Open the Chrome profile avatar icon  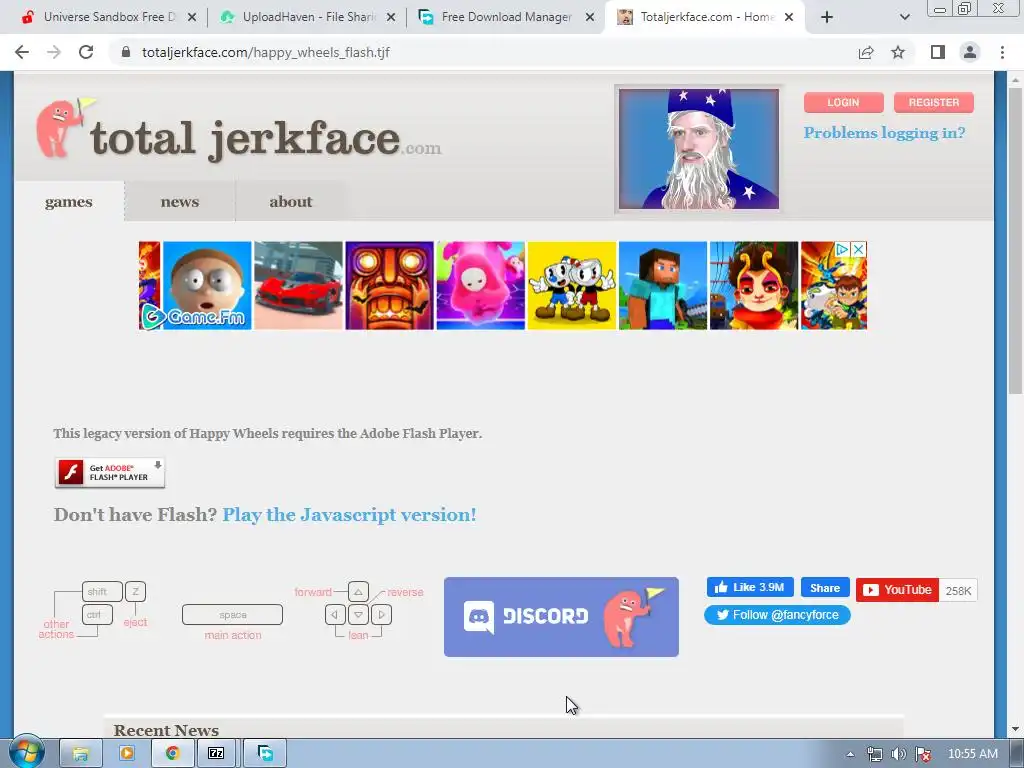970,52
